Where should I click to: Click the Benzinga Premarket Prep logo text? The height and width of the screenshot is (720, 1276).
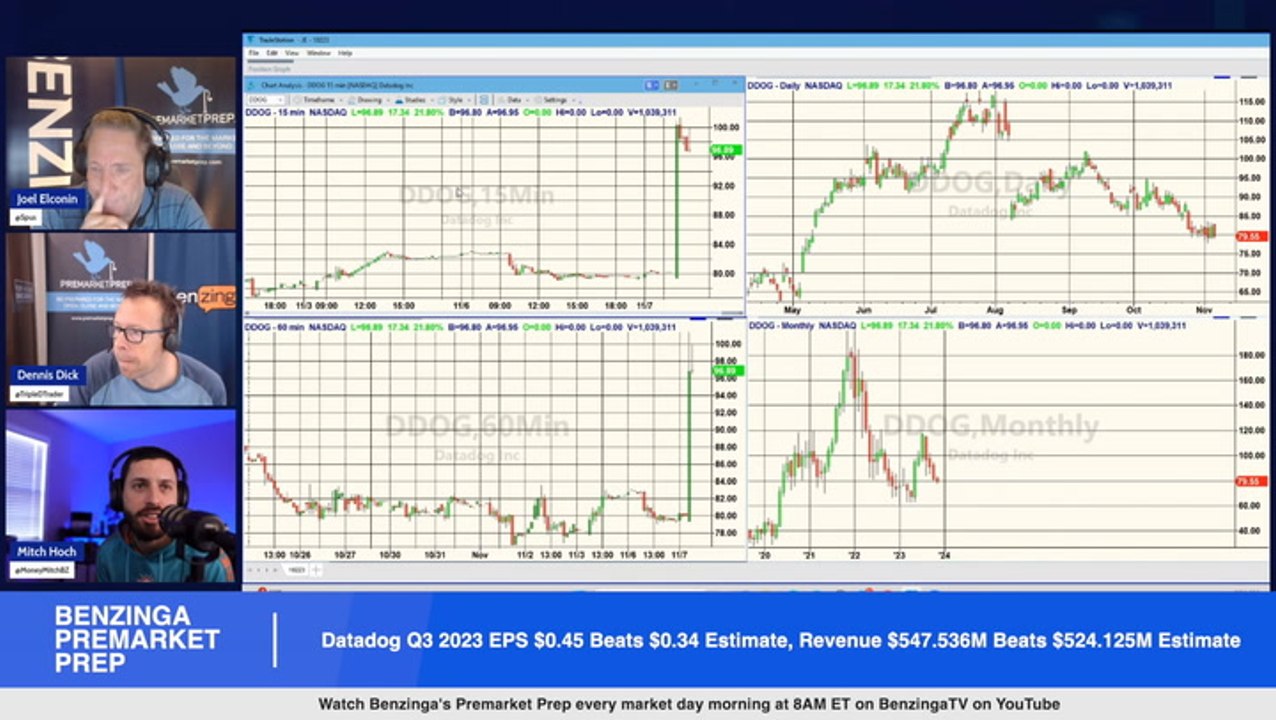pos(137,639)
